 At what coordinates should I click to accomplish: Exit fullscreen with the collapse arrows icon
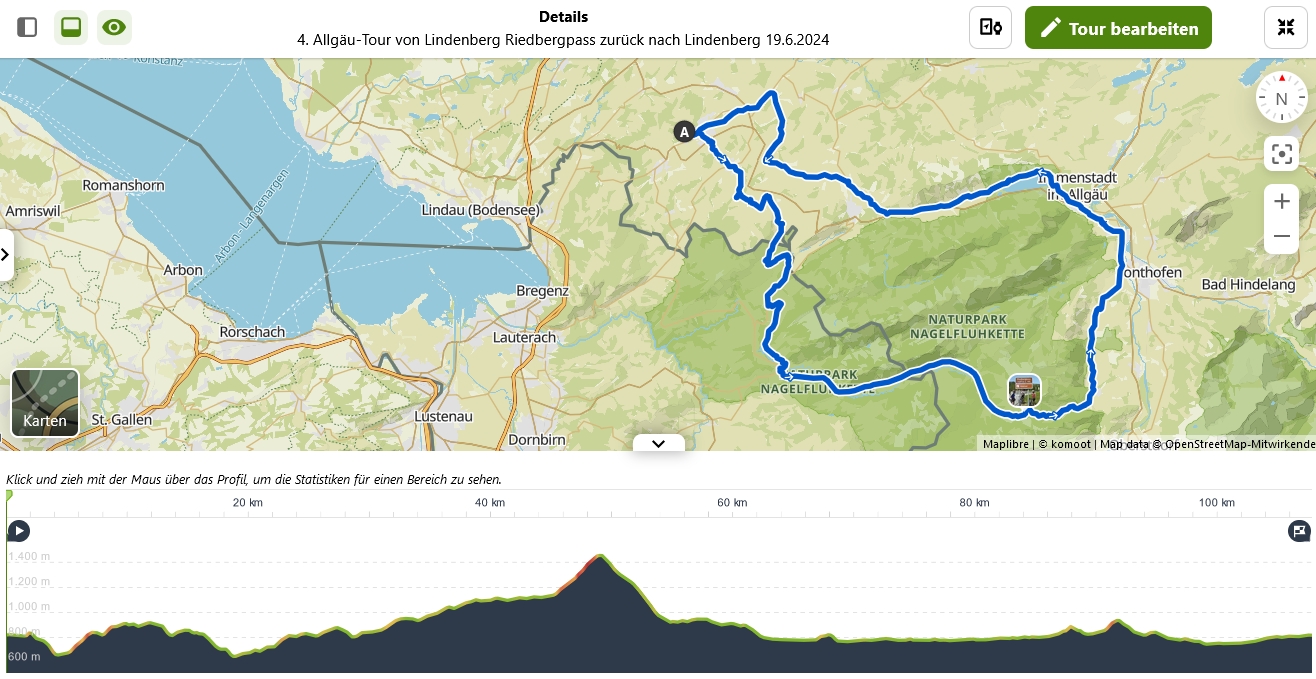[x=1286, y=28]
